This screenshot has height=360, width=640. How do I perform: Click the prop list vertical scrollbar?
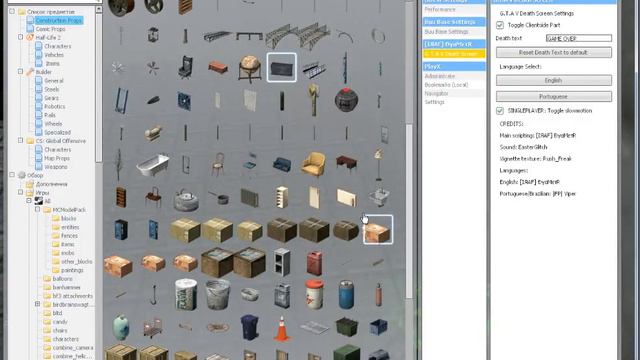pyautogui.click(x=409, y=211)
